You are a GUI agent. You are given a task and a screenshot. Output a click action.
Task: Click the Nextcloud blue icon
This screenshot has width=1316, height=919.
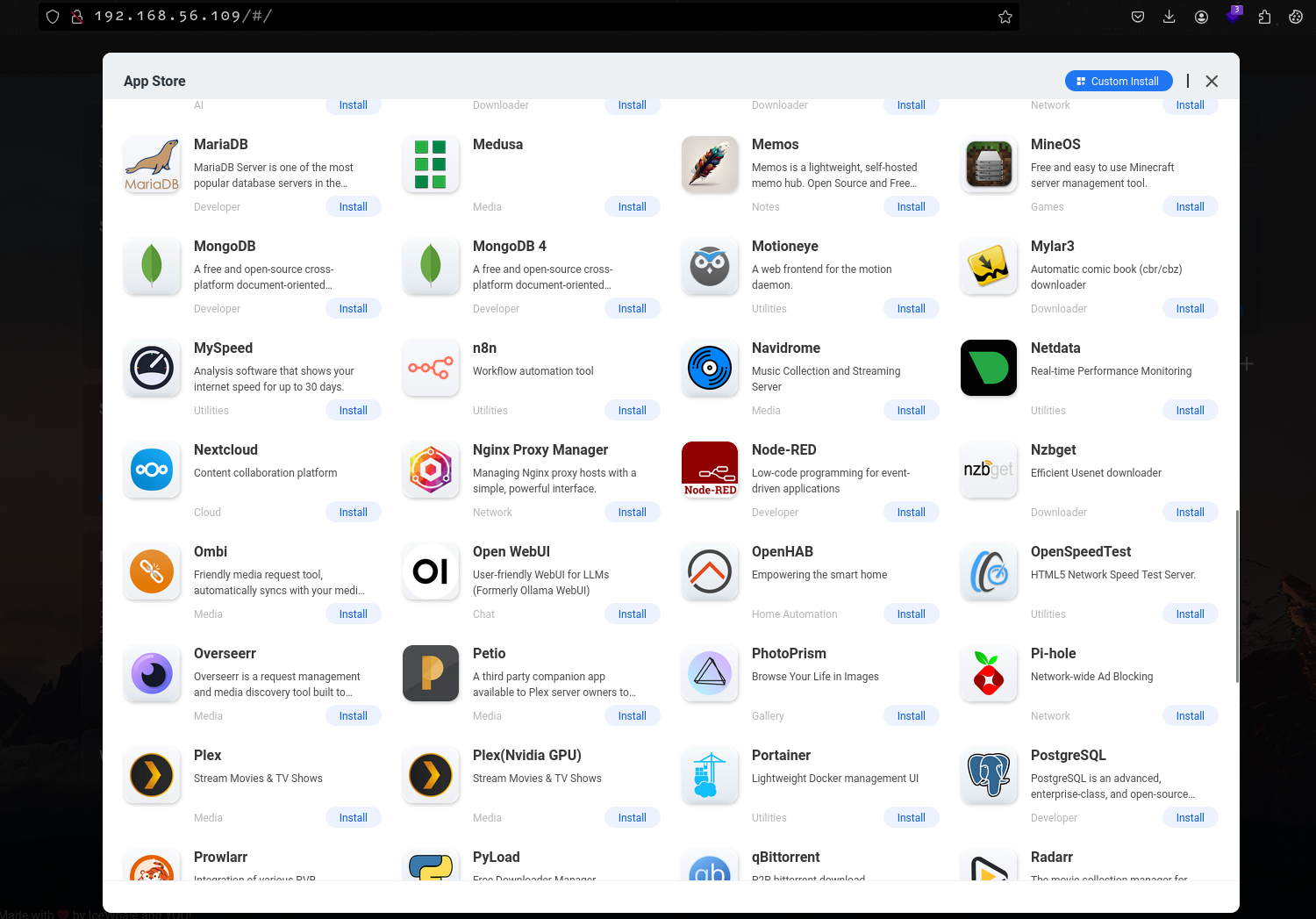click(x=152, y=470)
